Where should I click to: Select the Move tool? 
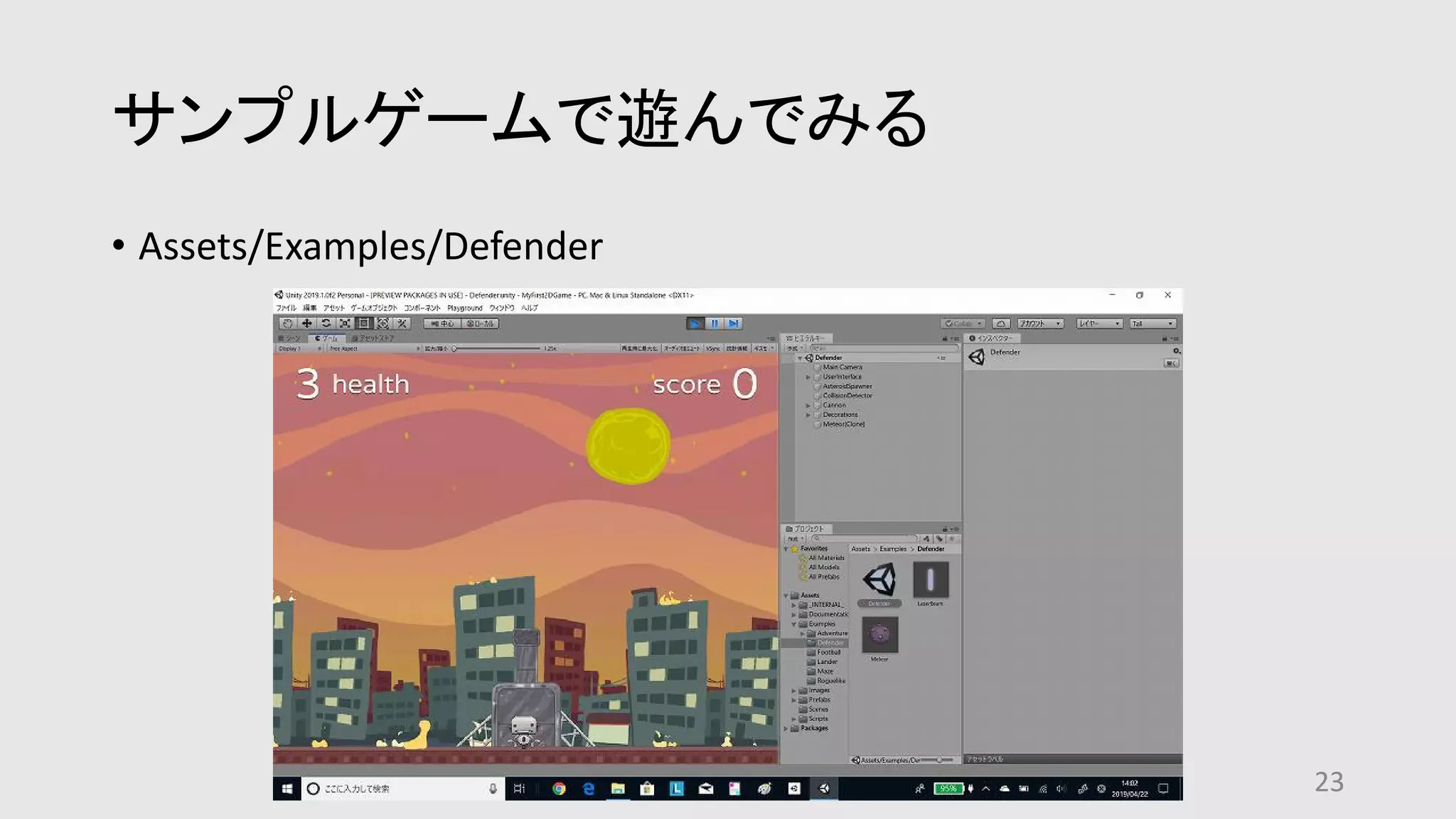point(306,323)
